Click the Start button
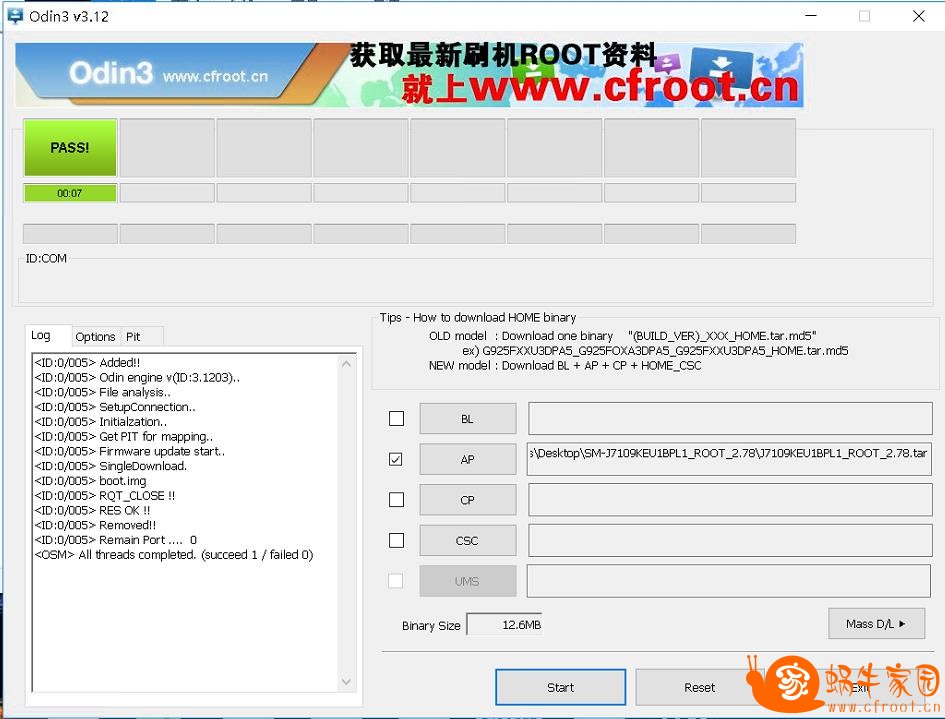This screenshot has height=719, width=945. (x=560, y=687)
